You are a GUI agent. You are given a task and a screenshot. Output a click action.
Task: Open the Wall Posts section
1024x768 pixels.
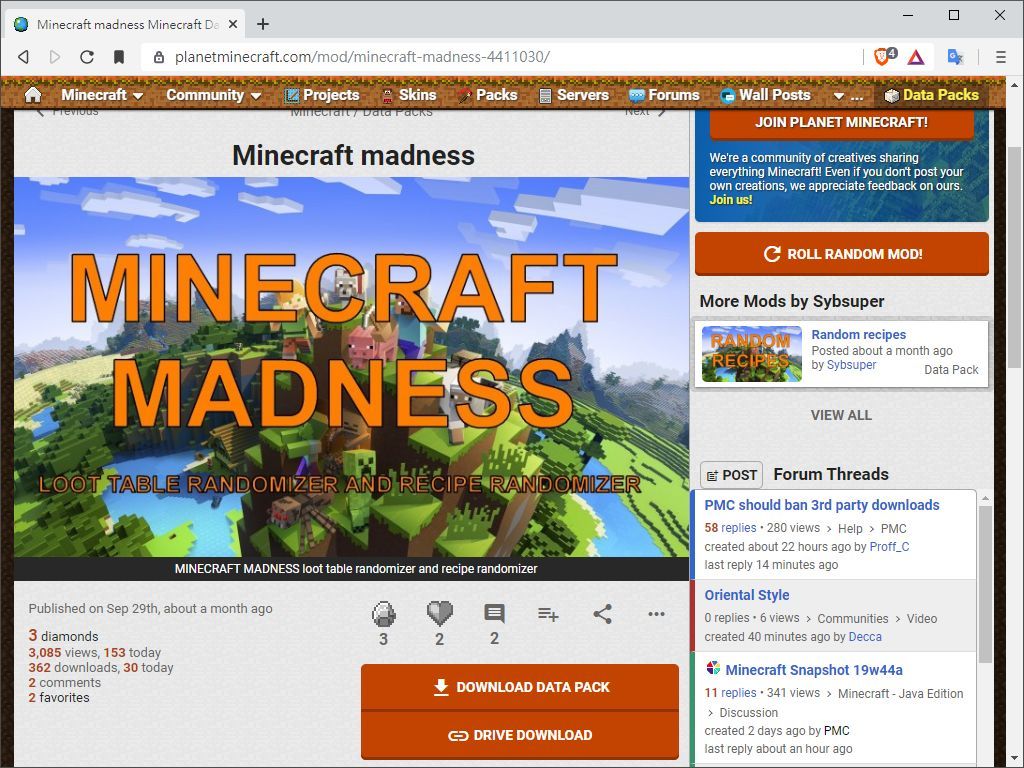coord(765,95)
